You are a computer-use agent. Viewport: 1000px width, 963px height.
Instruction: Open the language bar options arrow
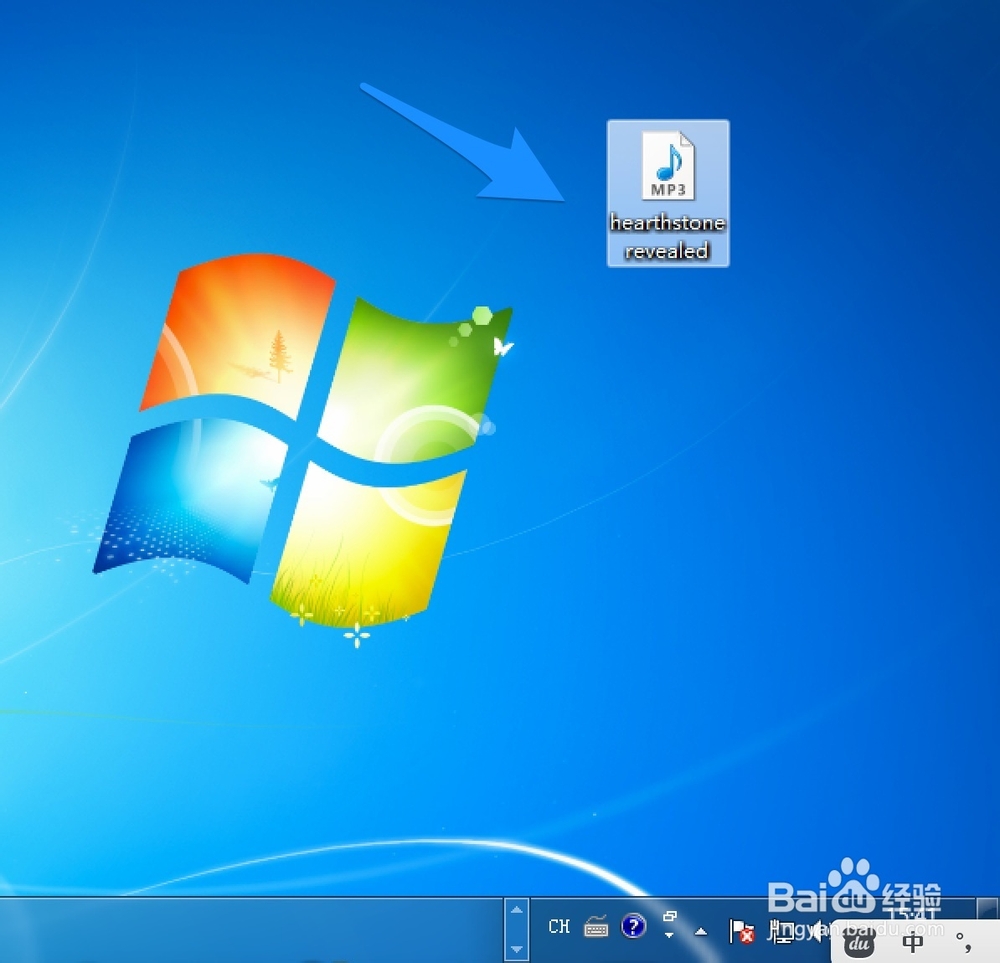[669, 936]
